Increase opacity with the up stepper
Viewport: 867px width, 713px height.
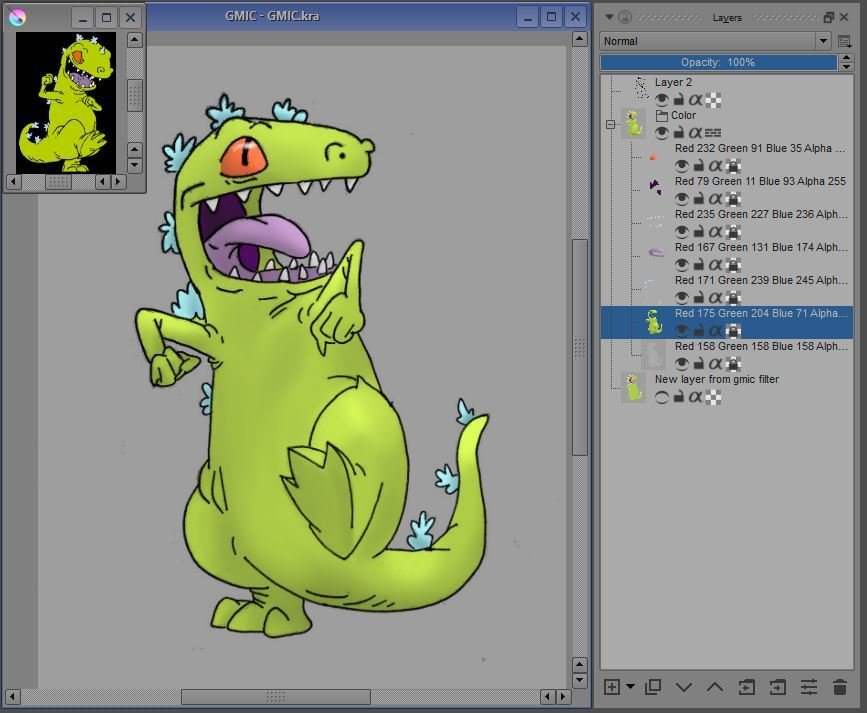pyautogui.click(x=846, y=58)
